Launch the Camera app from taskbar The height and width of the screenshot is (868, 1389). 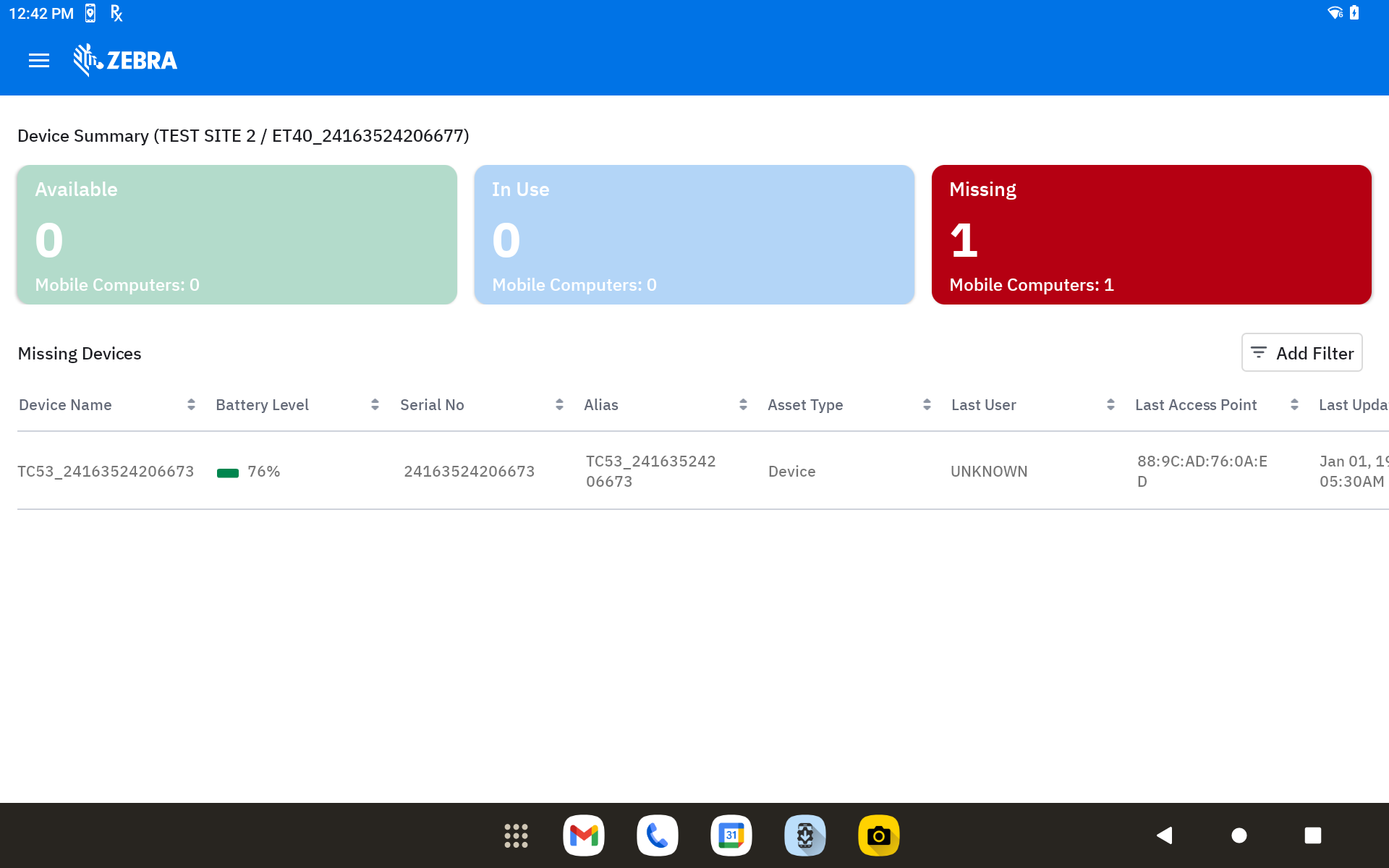879,835
